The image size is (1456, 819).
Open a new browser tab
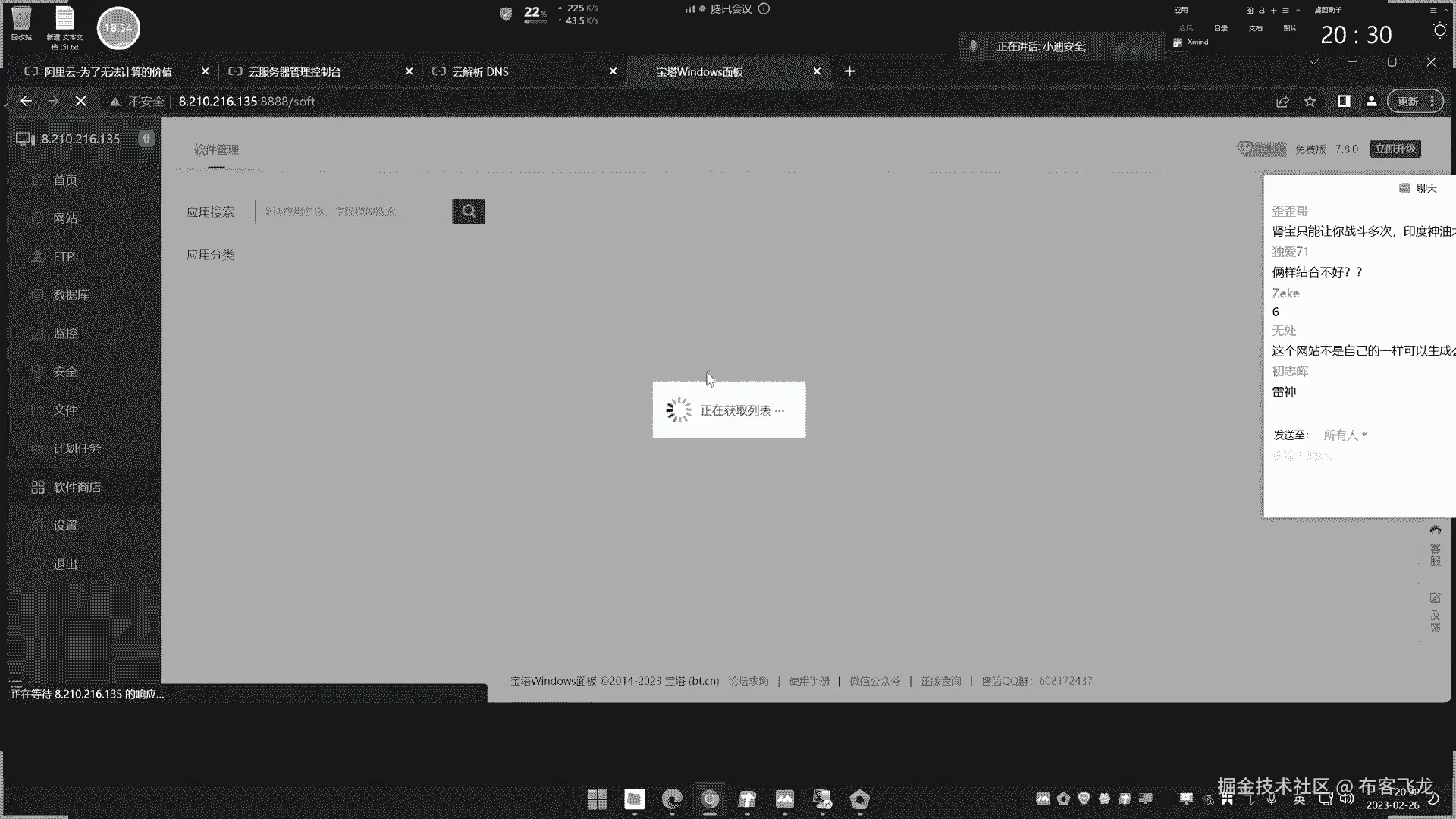pos(849,71)
